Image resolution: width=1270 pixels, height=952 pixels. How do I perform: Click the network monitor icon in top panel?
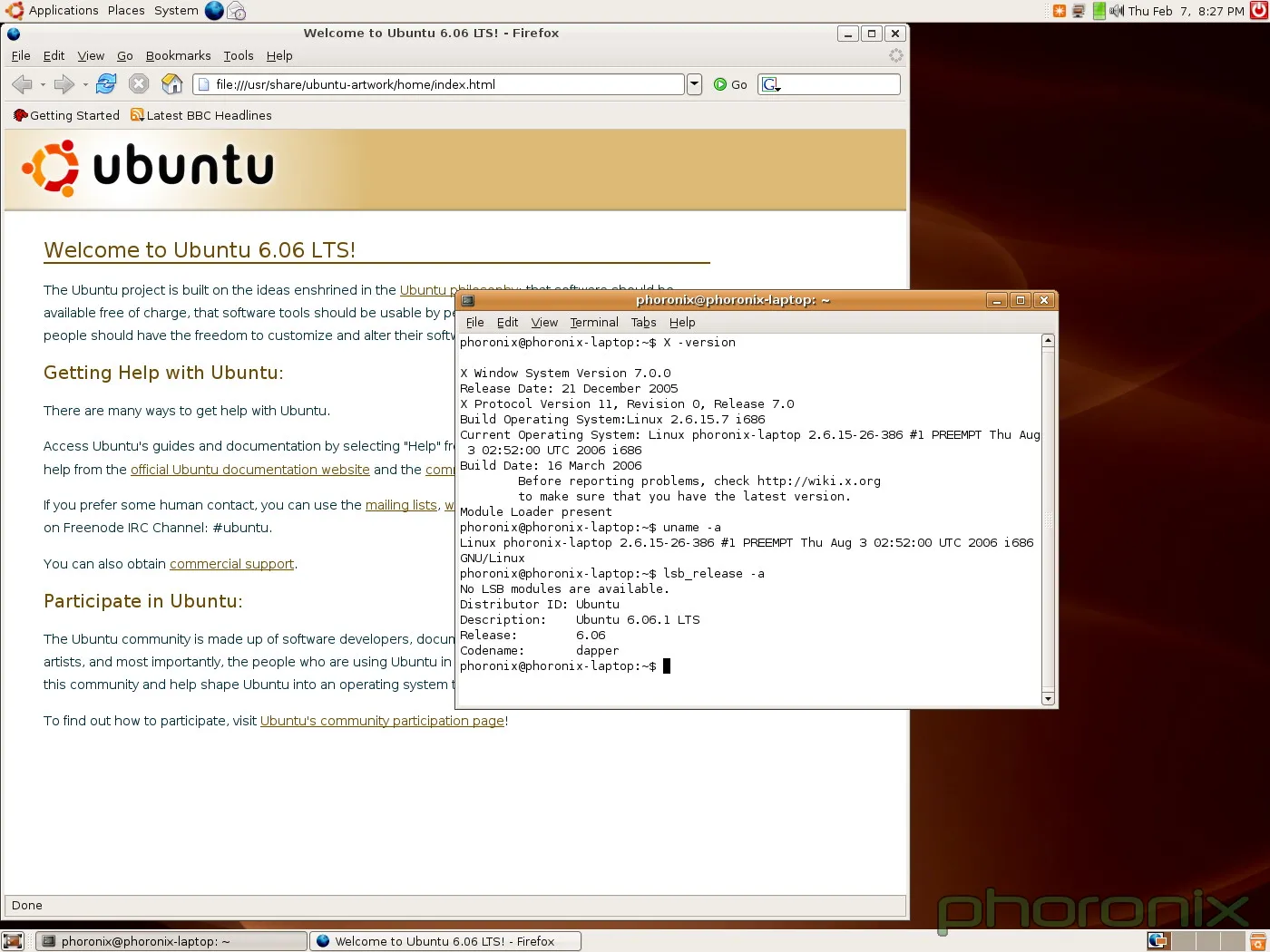pyautogui.click(x=1079, y=11)
